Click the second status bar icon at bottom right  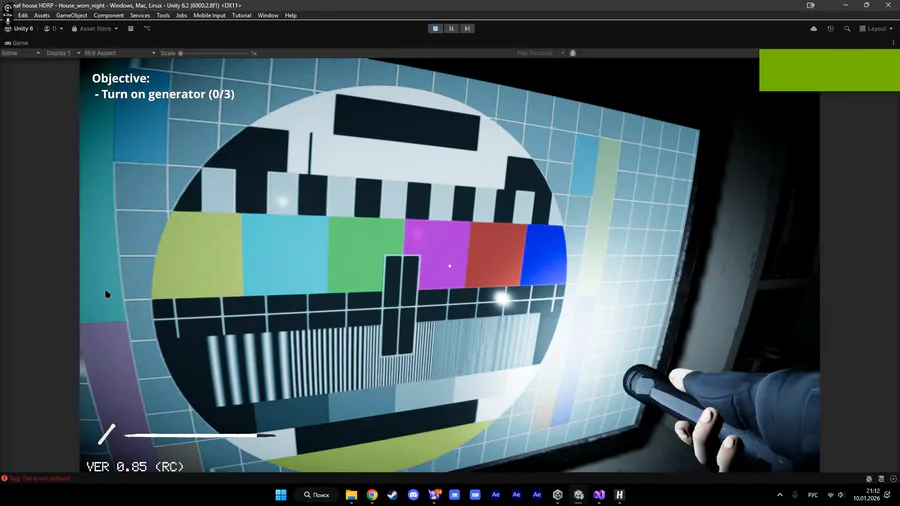(x=881, y=478)
